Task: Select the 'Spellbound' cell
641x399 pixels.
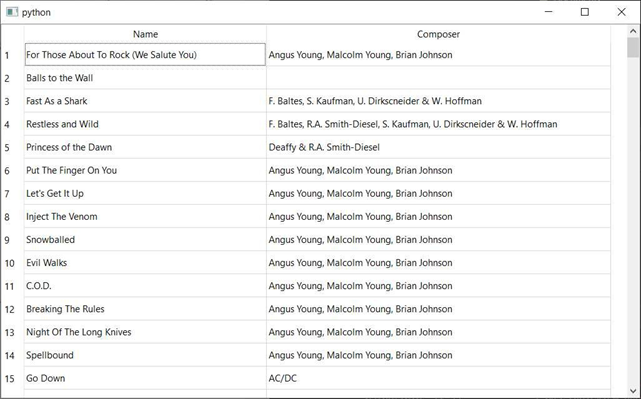Action: point(145,355)
